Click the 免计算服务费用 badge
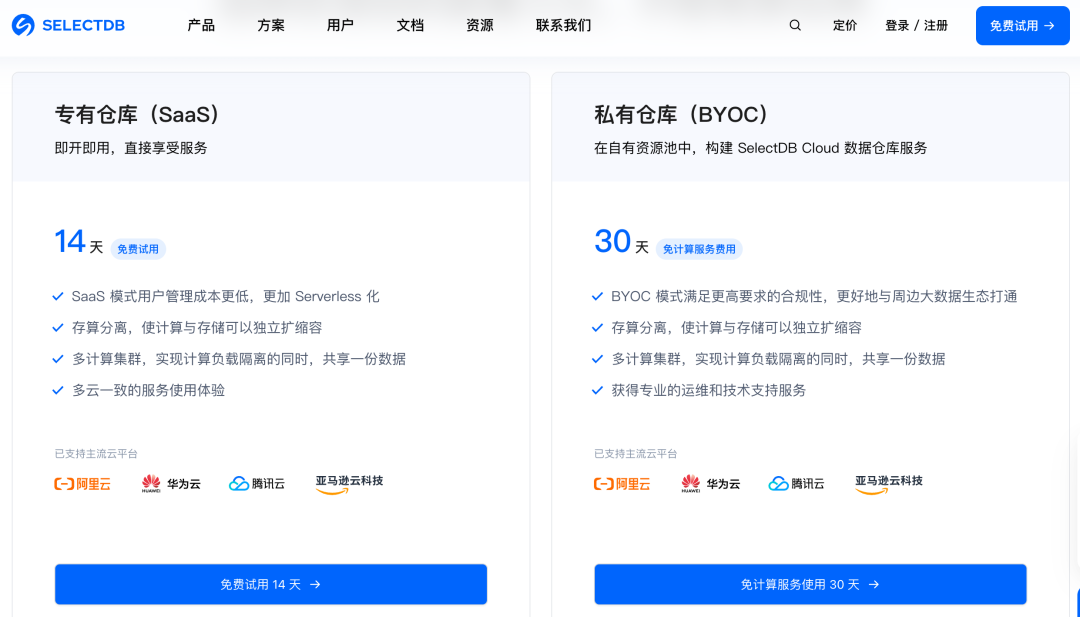 (699, 249)
